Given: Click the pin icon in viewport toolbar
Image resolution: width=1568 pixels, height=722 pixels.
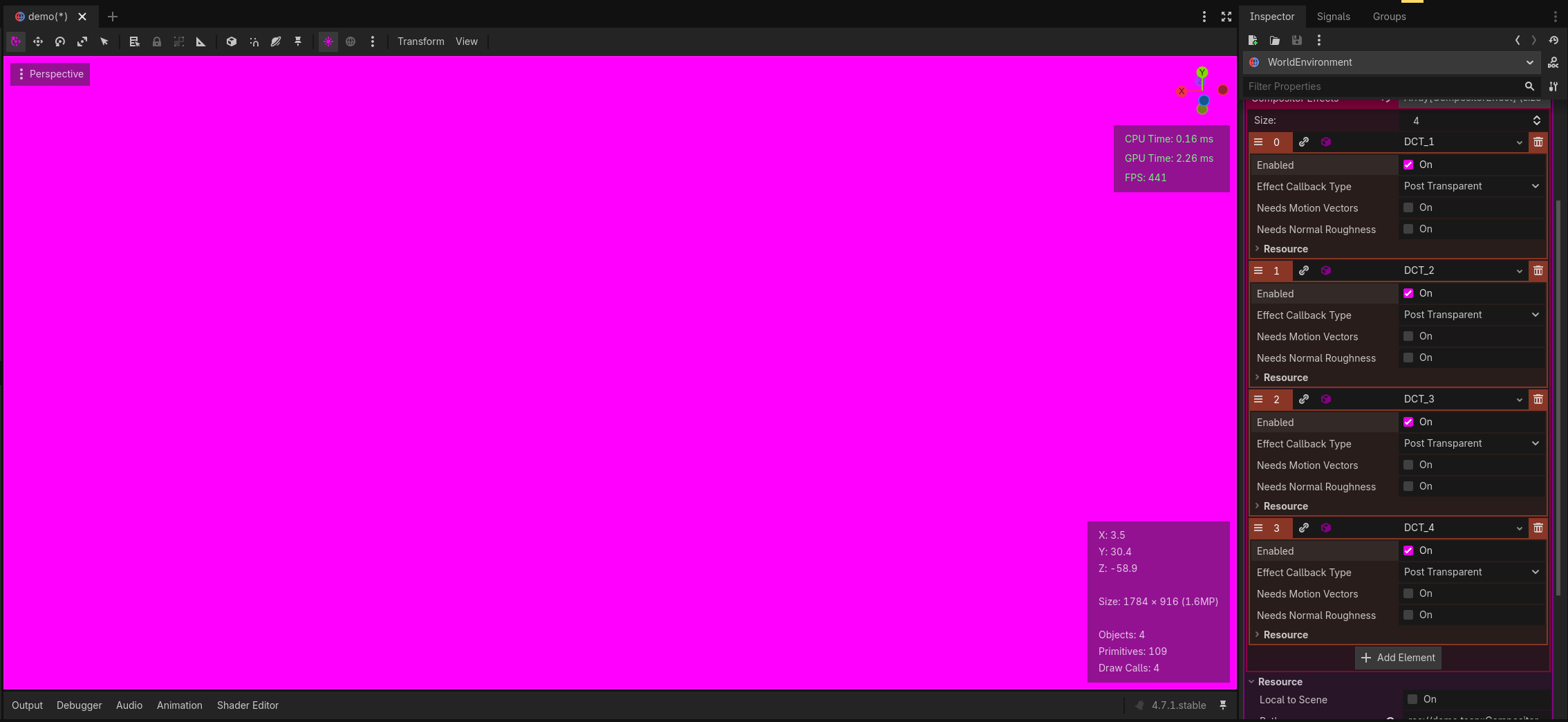Looking at the screenshot, I should 298,41.
